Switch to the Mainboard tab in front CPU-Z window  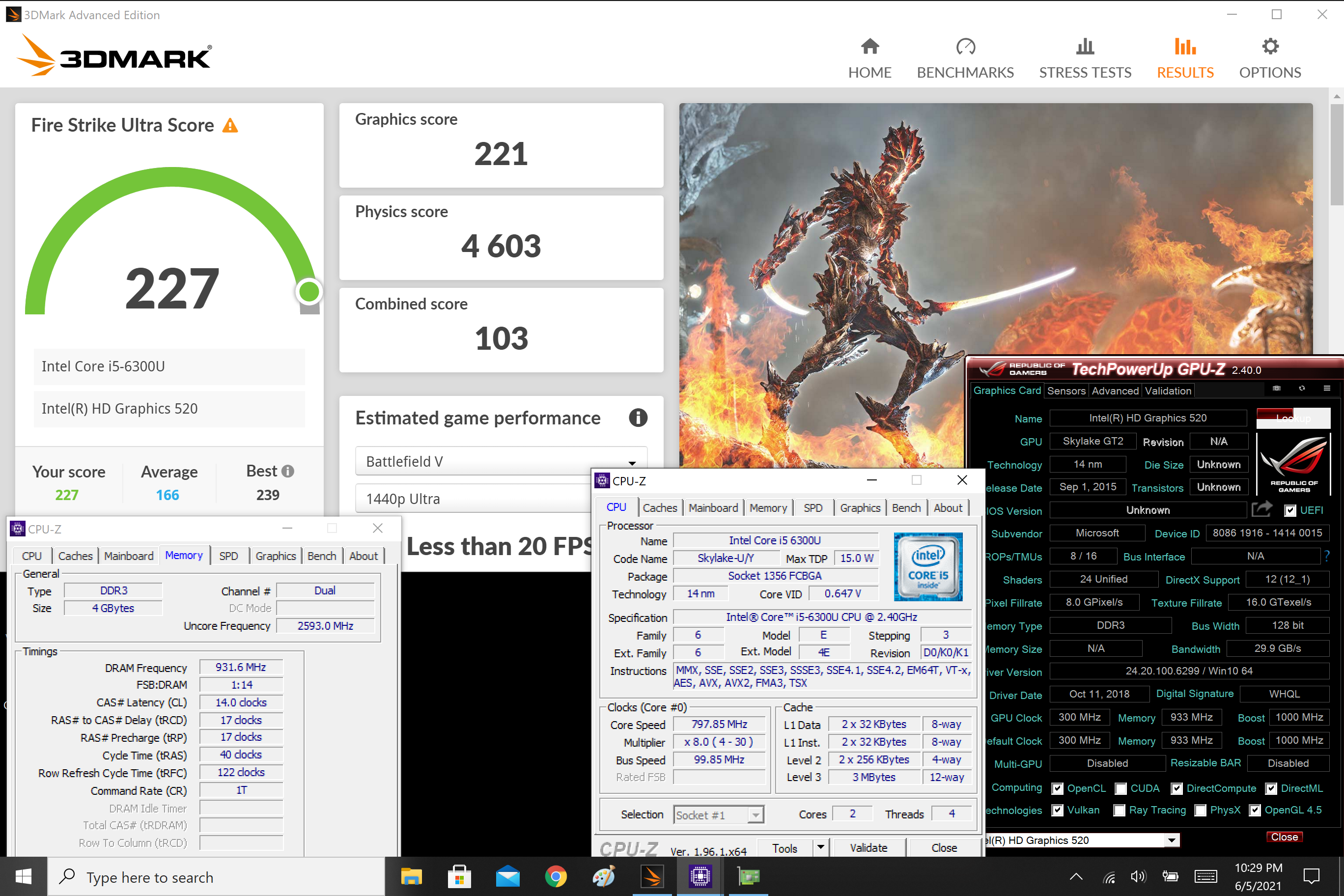713,507
